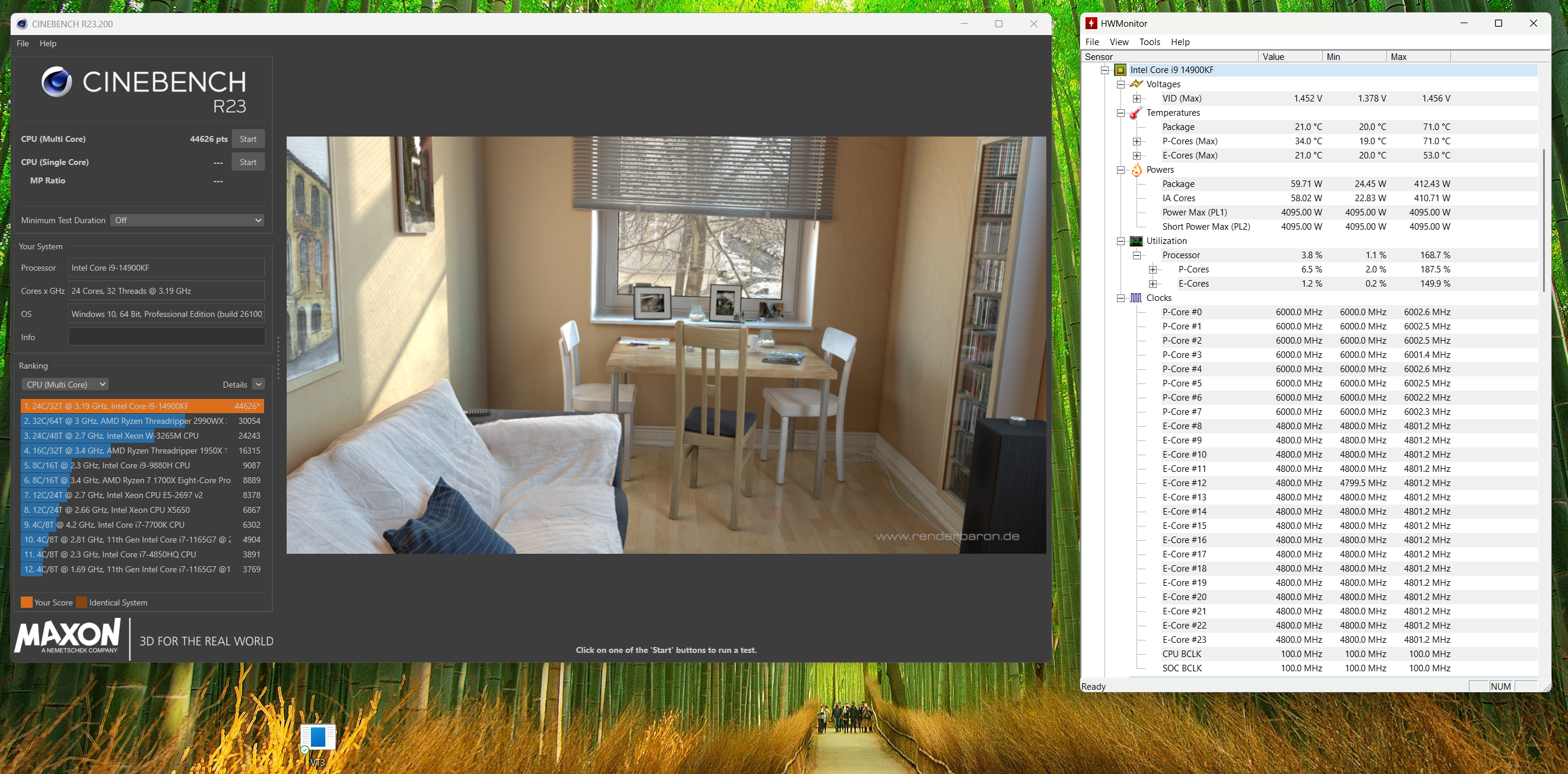Expand the P-Cores (Max) temperature node
This screenshot has height=774, width=1568.
1137,141
